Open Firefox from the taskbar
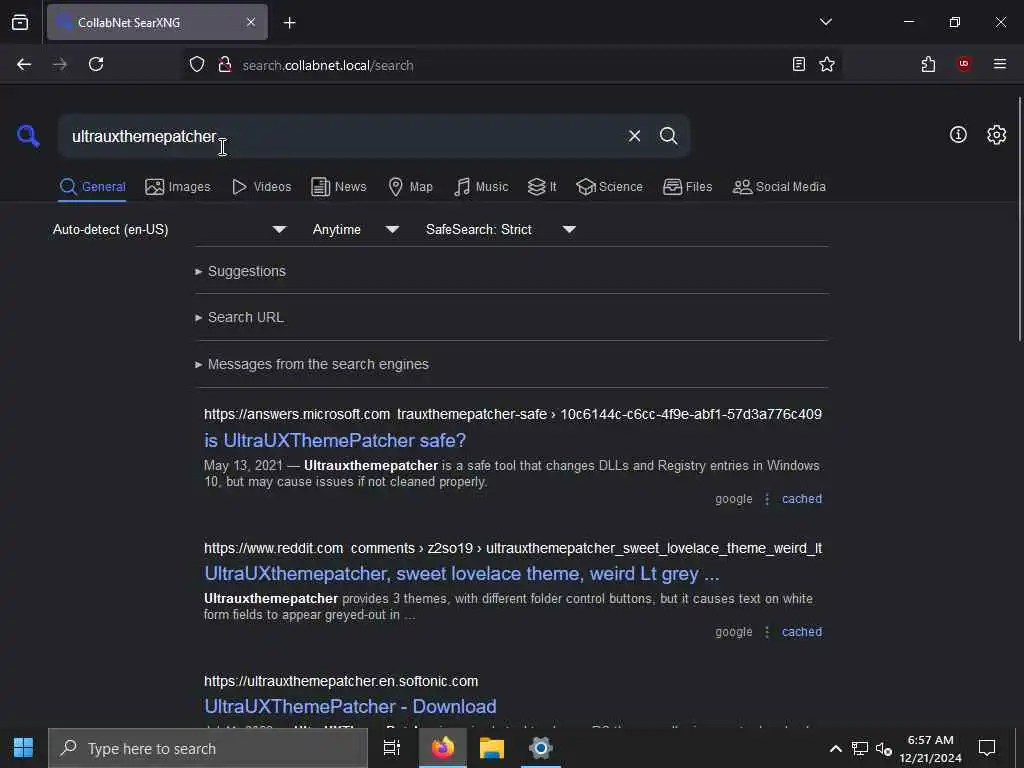Viewport: 1024px width, 768px height. point(443,748)
